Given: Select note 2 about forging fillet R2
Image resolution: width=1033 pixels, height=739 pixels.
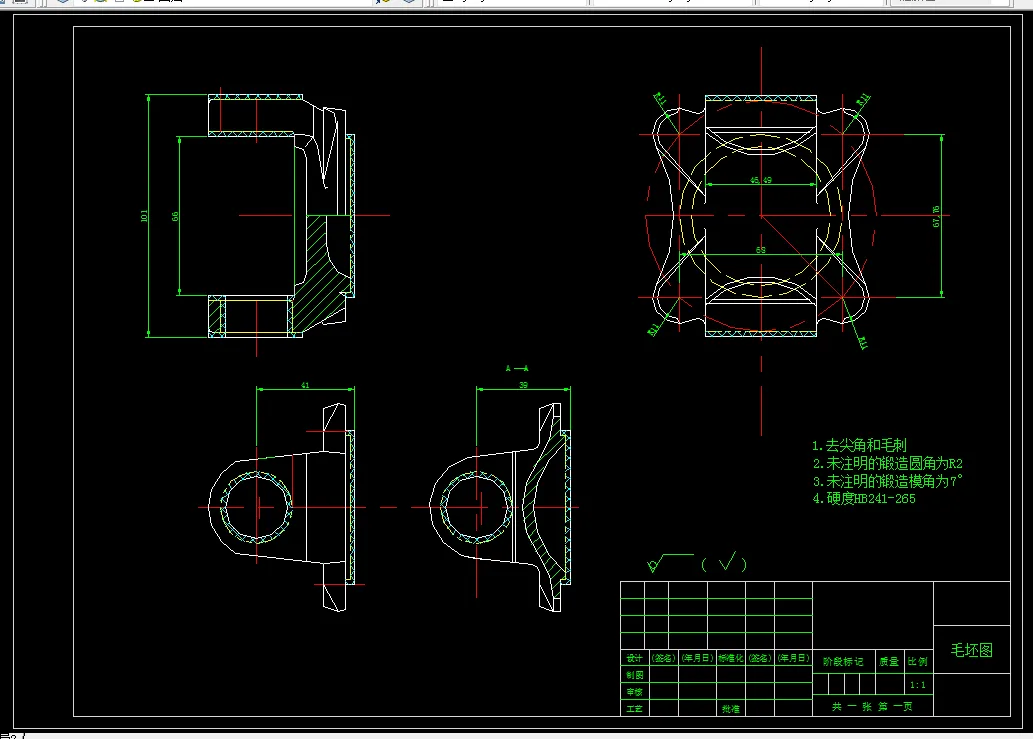Looking at the screenshot, I should (887, 464).
